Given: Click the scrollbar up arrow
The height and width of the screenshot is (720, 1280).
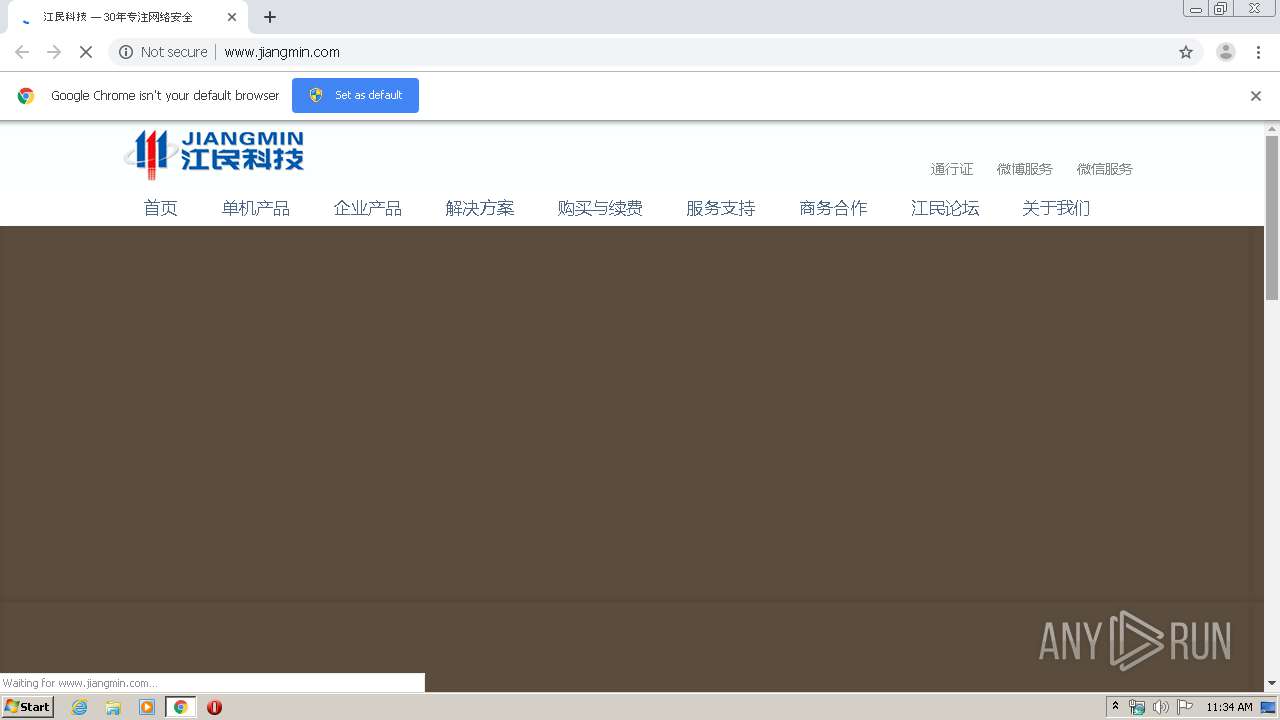Looking at the screenshot, I should [x=1272, y=129].
